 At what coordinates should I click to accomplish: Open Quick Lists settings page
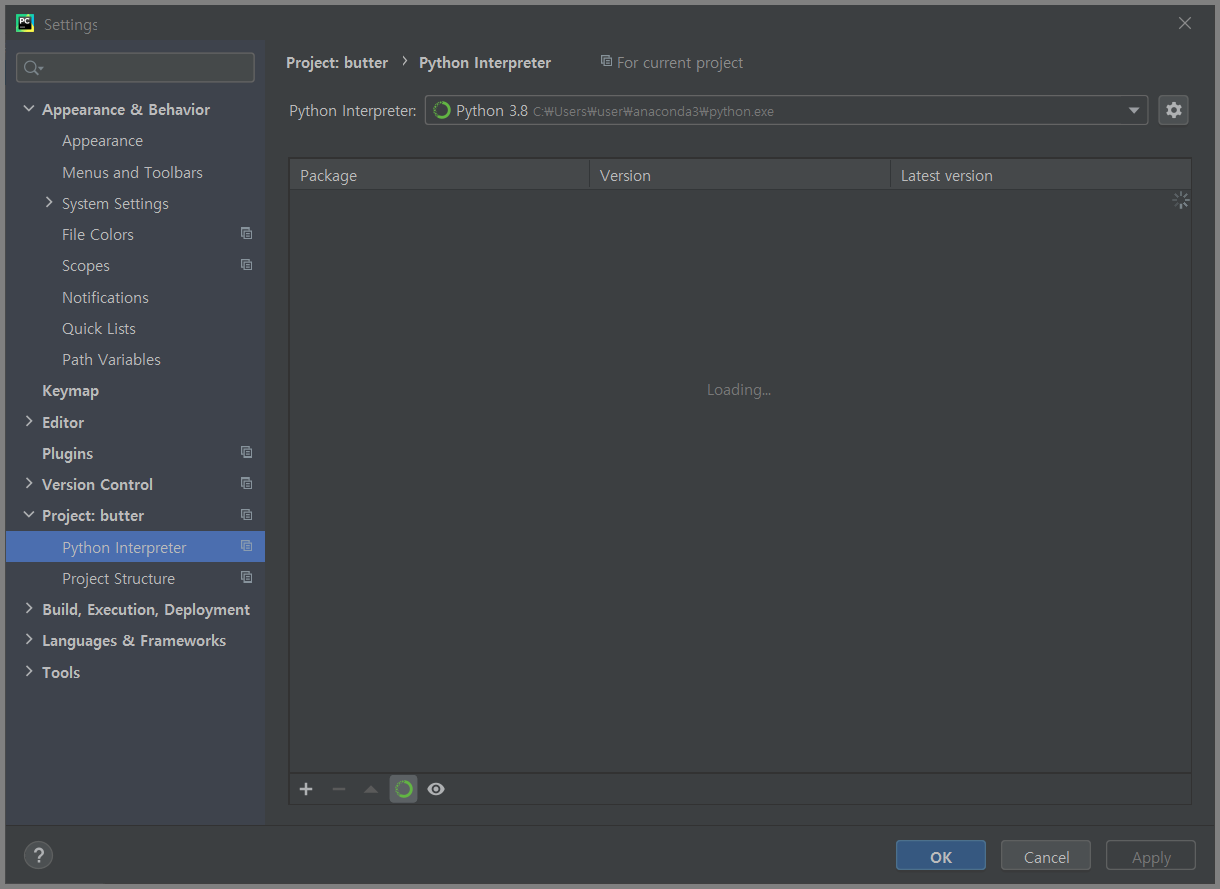99,328
